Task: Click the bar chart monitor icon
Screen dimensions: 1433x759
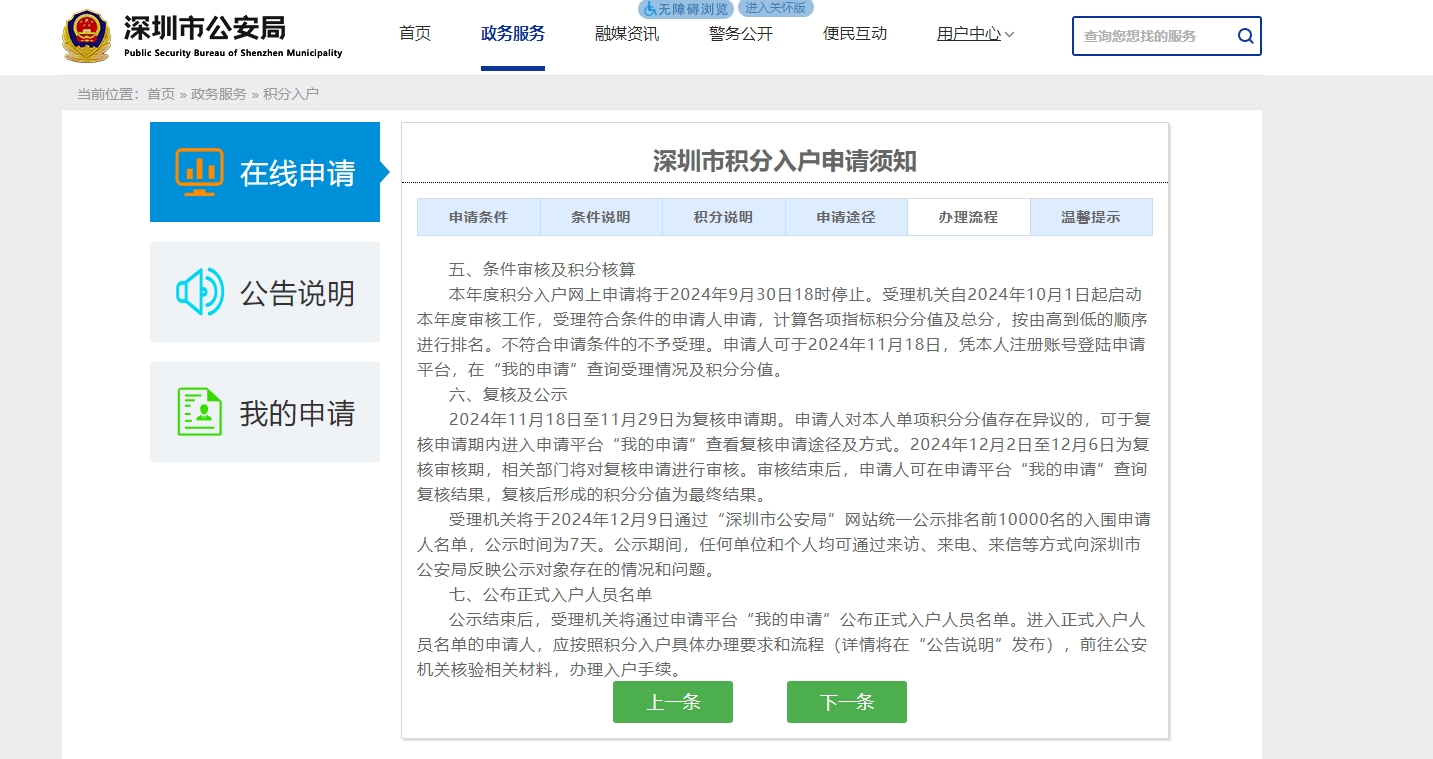Action: click(199, 172)
